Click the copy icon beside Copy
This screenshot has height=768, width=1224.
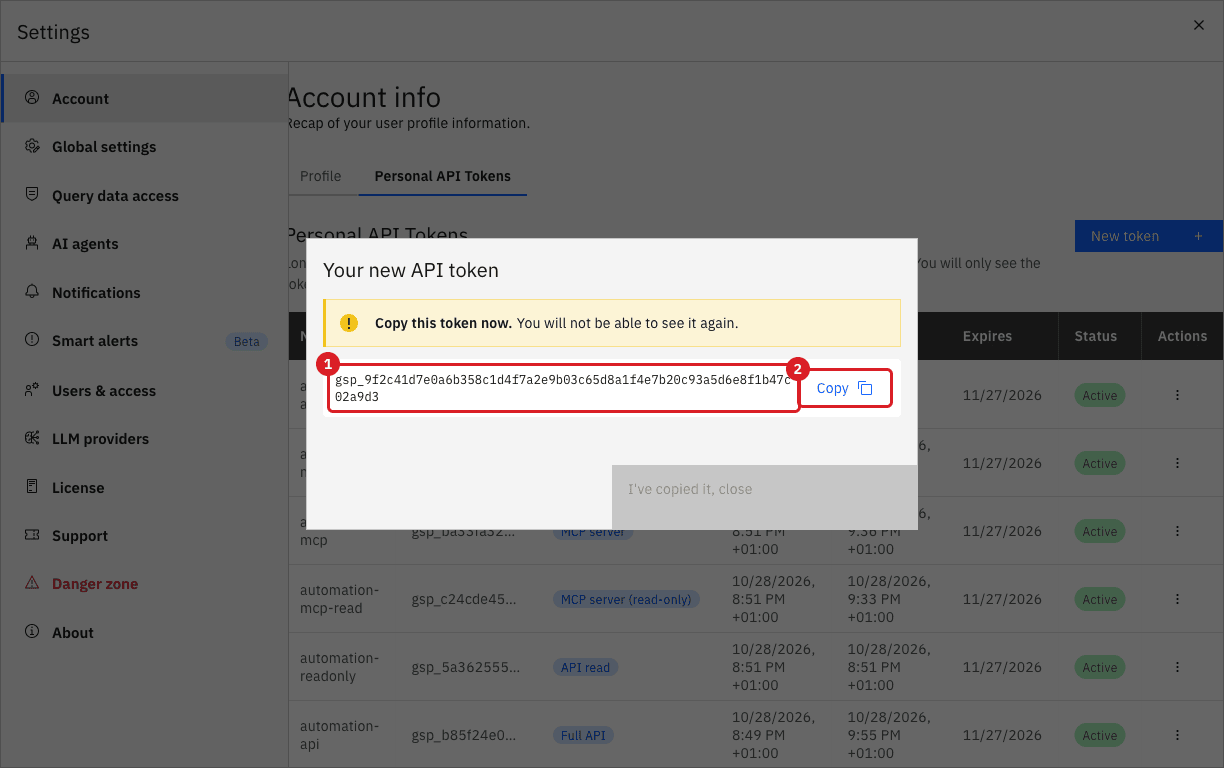click(866, 388)
